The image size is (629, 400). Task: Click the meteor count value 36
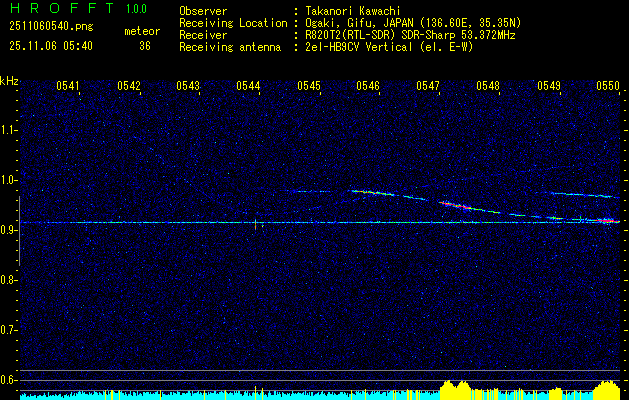tap(144, 45)
